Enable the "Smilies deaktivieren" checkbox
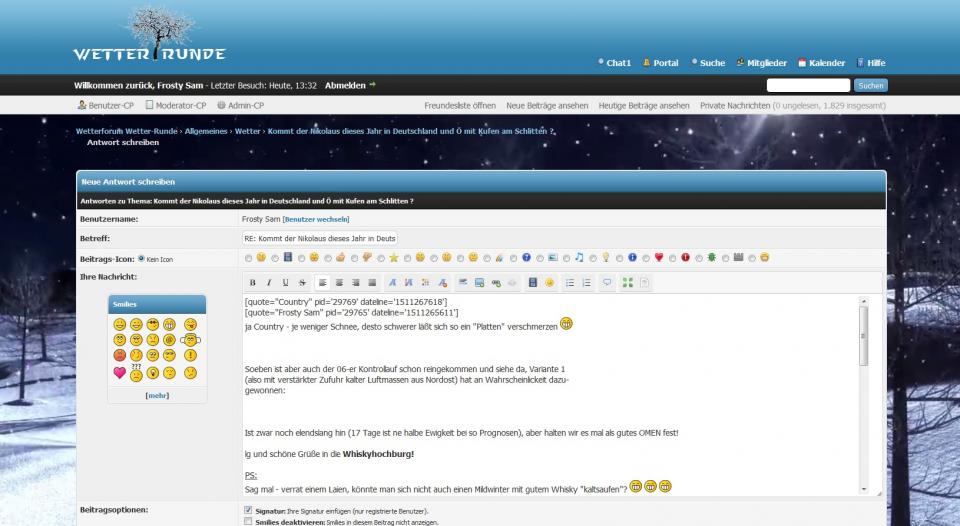The image size is (960, 526). pyautogui.click(x=248, y=521)
